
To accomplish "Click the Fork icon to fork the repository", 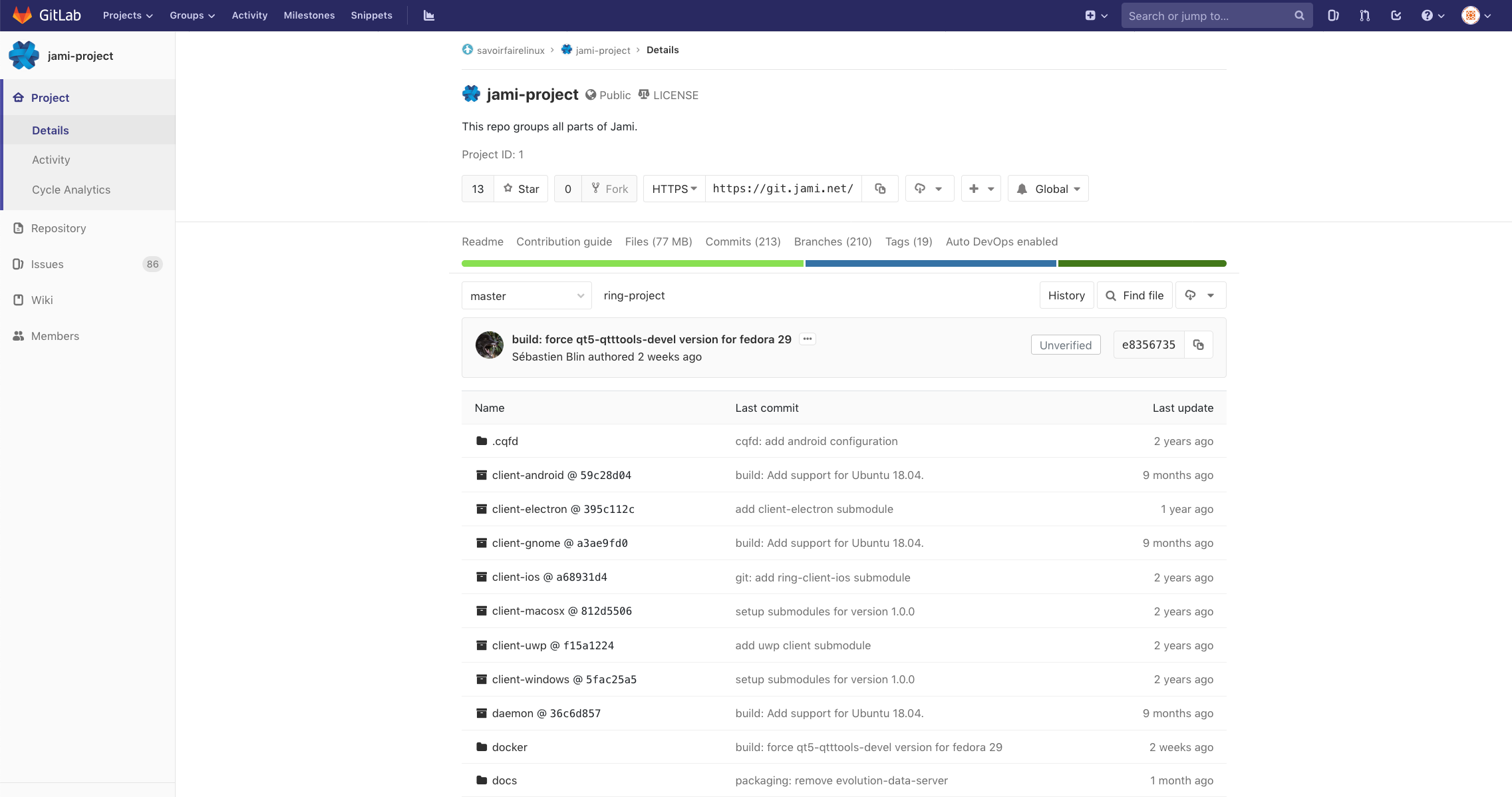I will [x=608, y=188].
